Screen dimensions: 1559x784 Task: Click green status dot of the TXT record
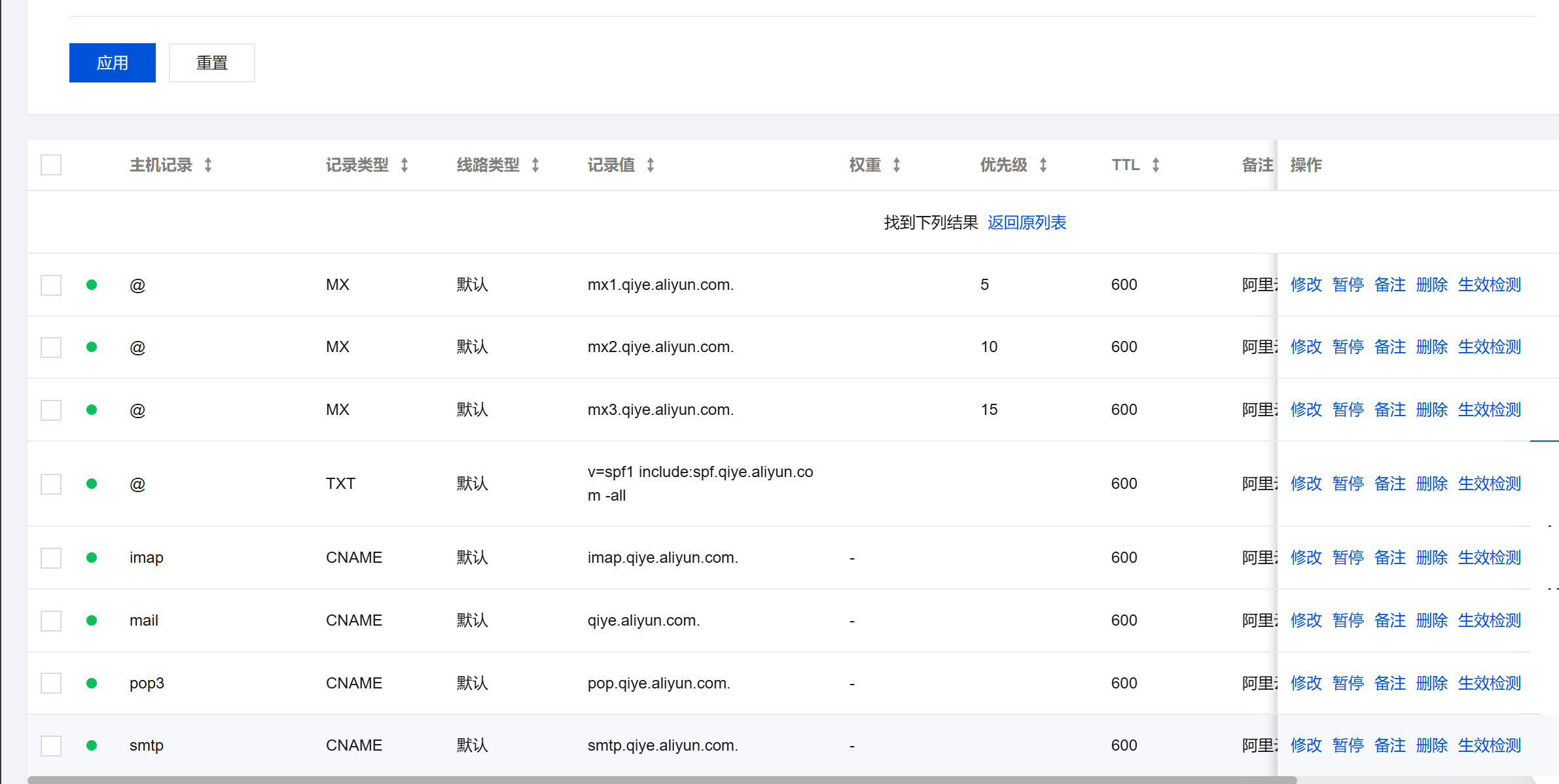click(92, 484)
